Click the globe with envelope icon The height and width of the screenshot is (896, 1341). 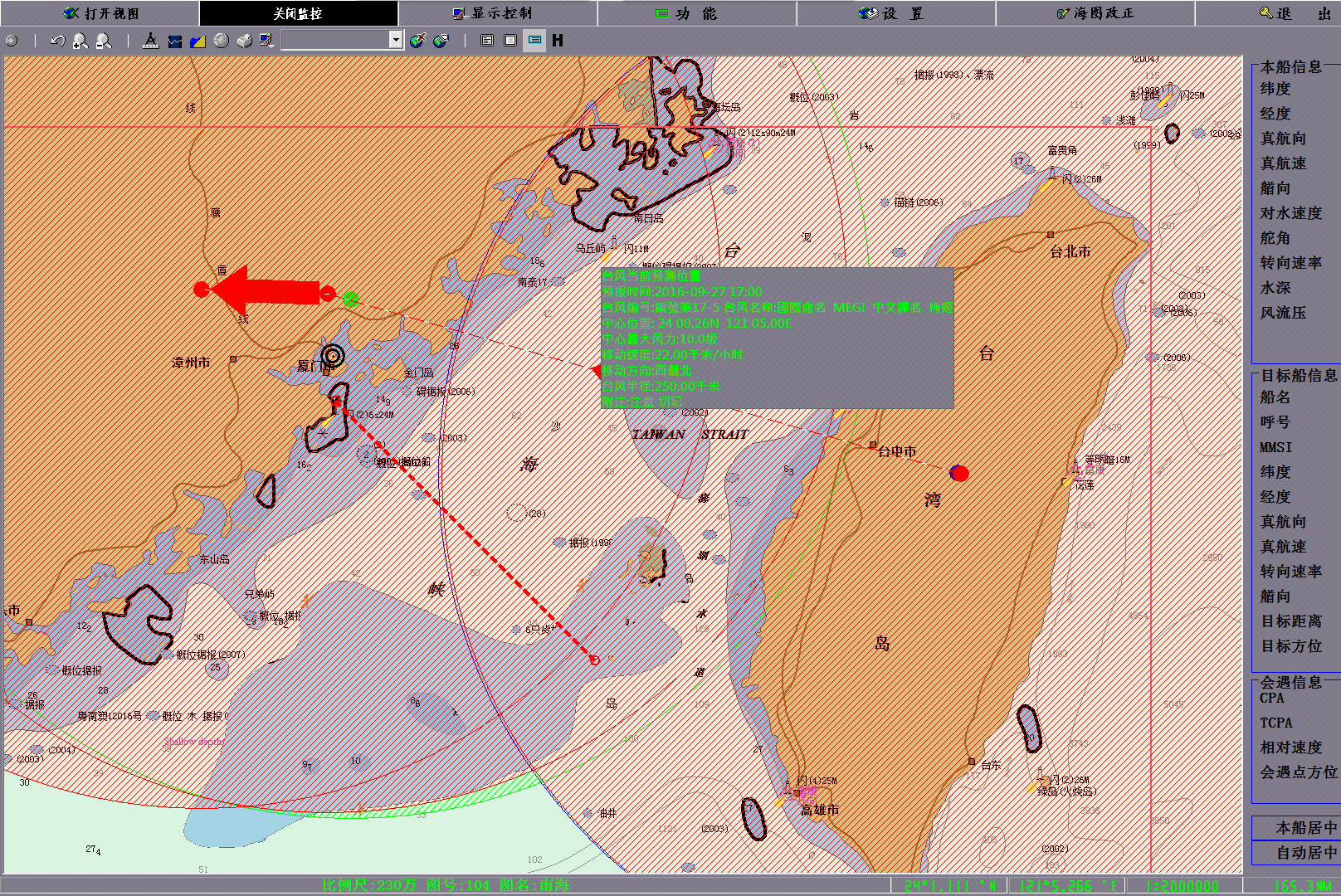coord(441,41)
